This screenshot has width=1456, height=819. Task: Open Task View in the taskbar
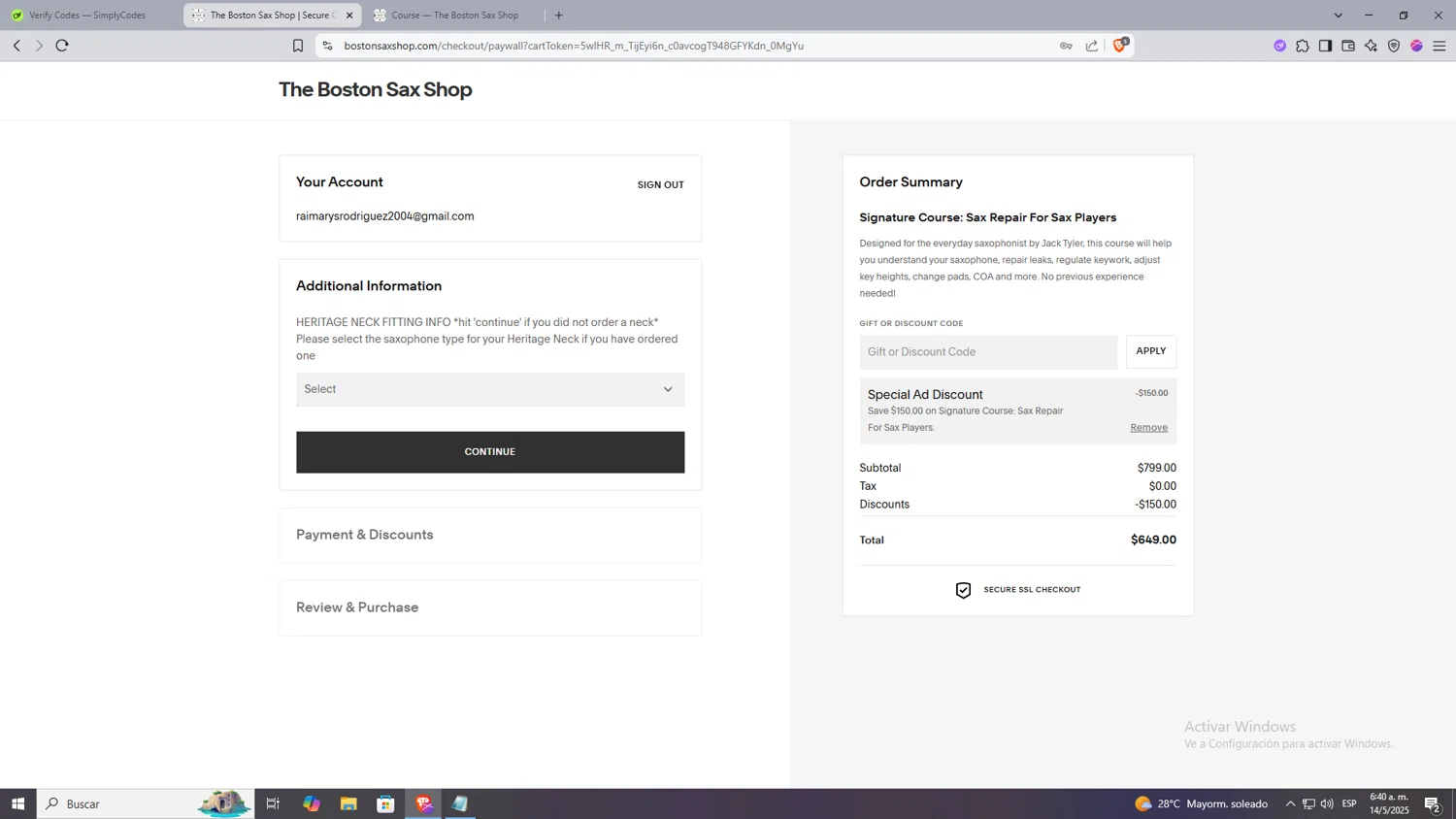[273, 803]
